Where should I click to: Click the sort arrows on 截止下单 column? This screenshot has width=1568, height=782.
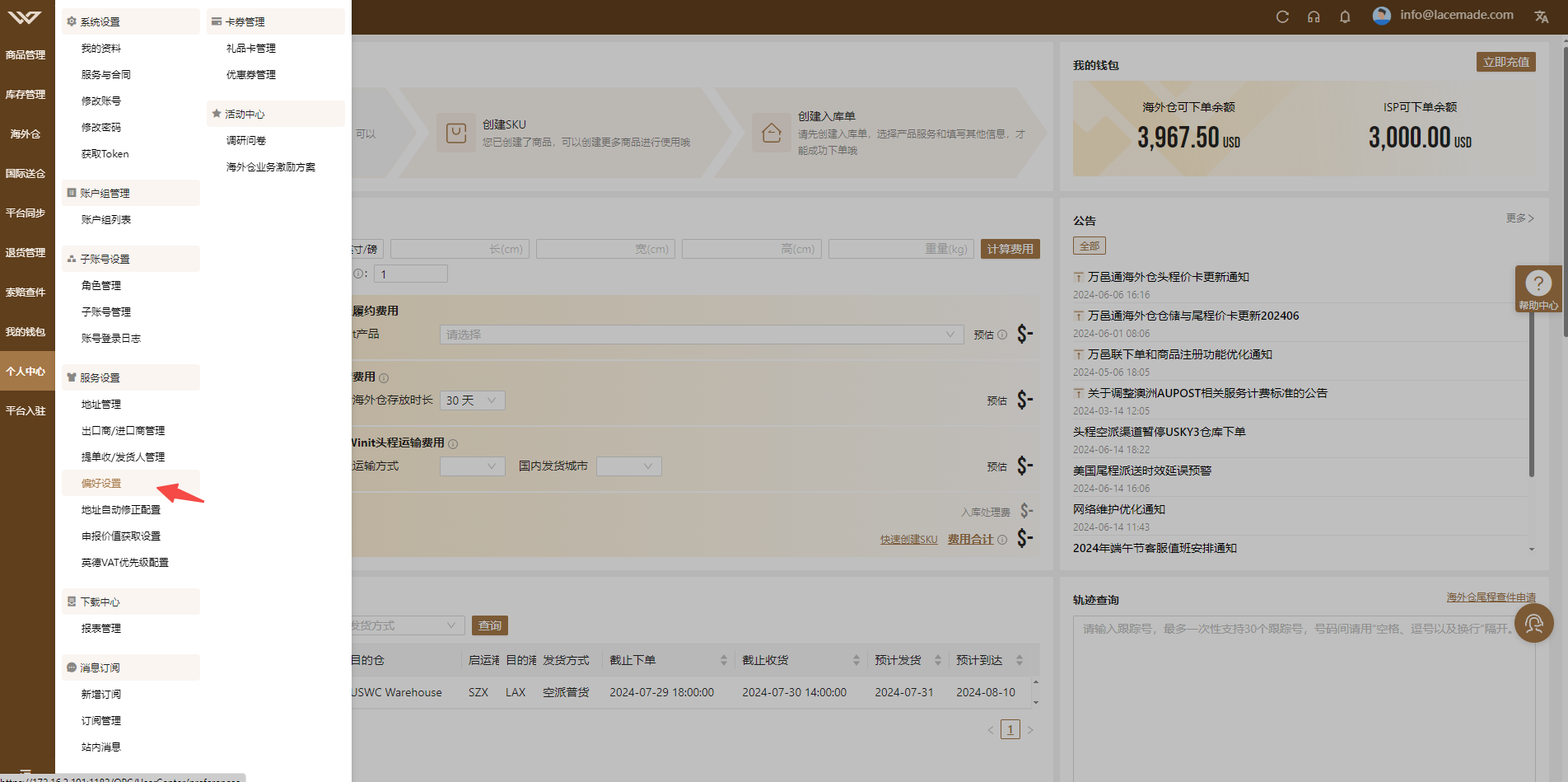724,660
